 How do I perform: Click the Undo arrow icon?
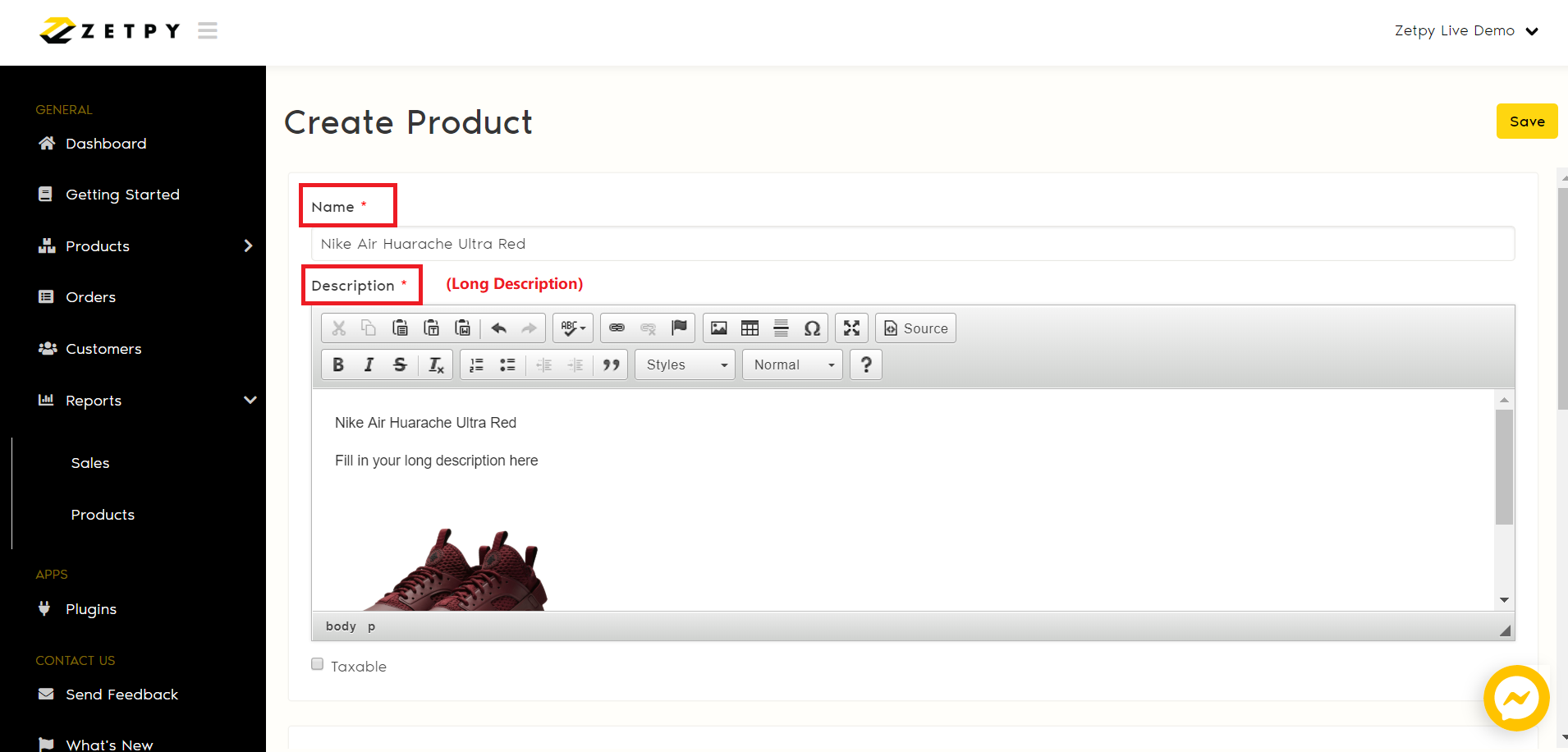pos(498,328)
